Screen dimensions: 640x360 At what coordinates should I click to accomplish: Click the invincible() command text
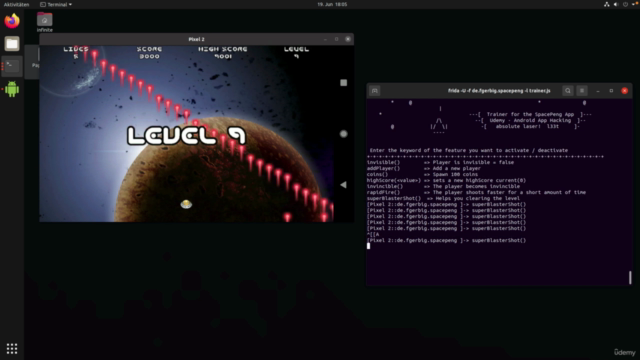pos(385,186)
